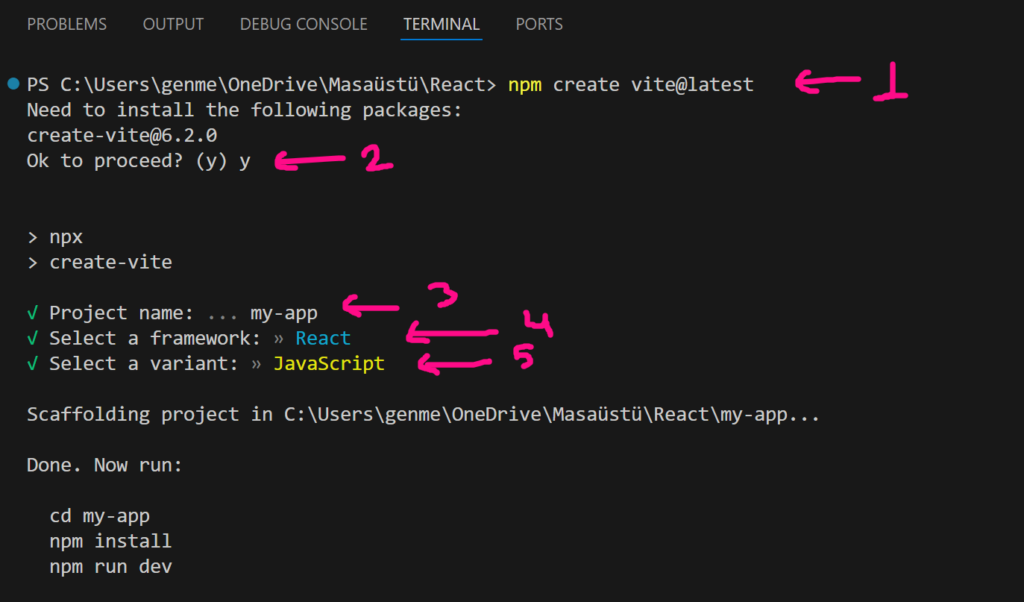This screenshot has width=1024, height=602.
Task: Switch to the OUTPUT tab
Action: coord(173,23)
